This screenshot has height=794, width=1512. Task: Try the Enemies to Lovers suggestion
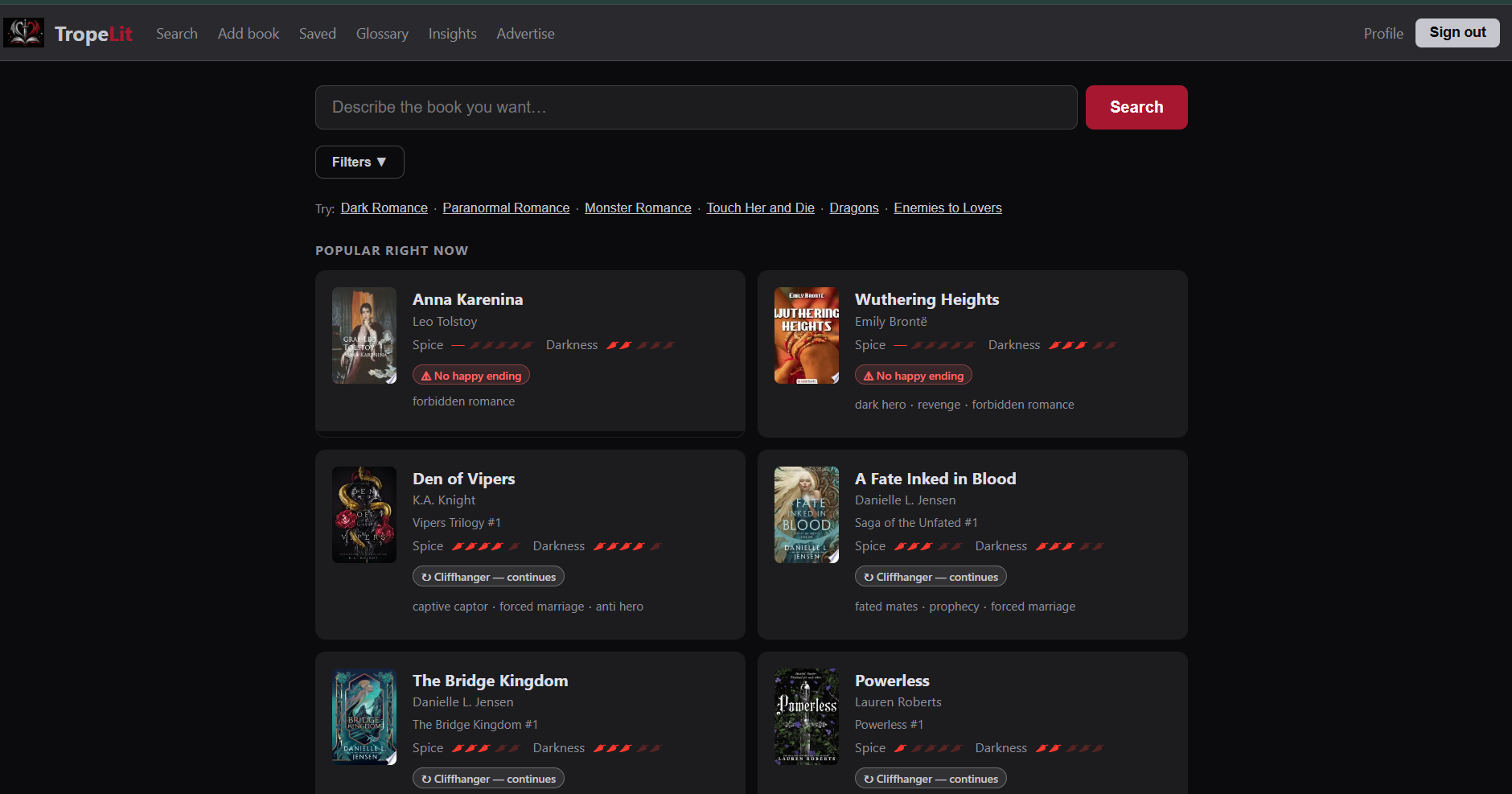[947, 208]
